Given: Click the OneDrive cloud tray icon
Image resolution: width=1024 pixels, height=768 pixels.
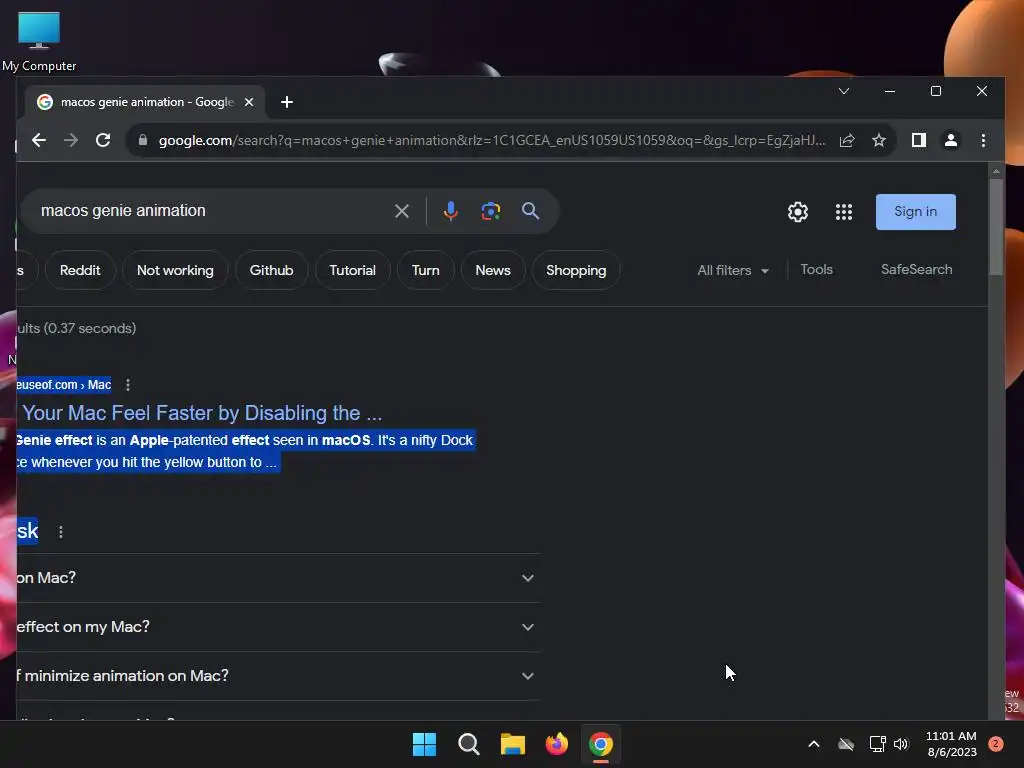Looking at the screenshot, I should click(x=846, y=744).
